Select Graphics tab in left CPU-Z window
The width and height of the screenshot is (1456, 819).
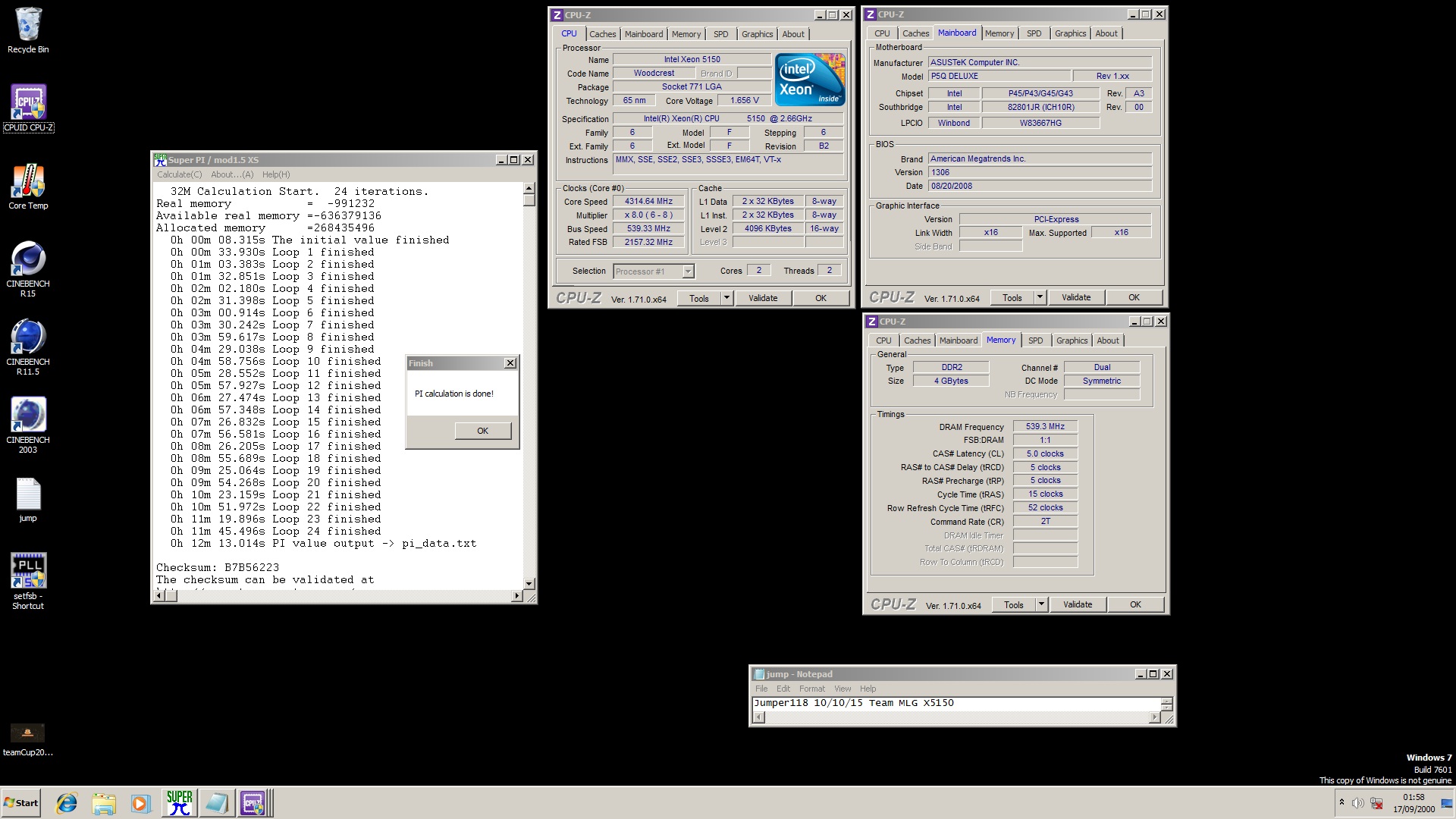pyautogui.click(x=758, y=34)
